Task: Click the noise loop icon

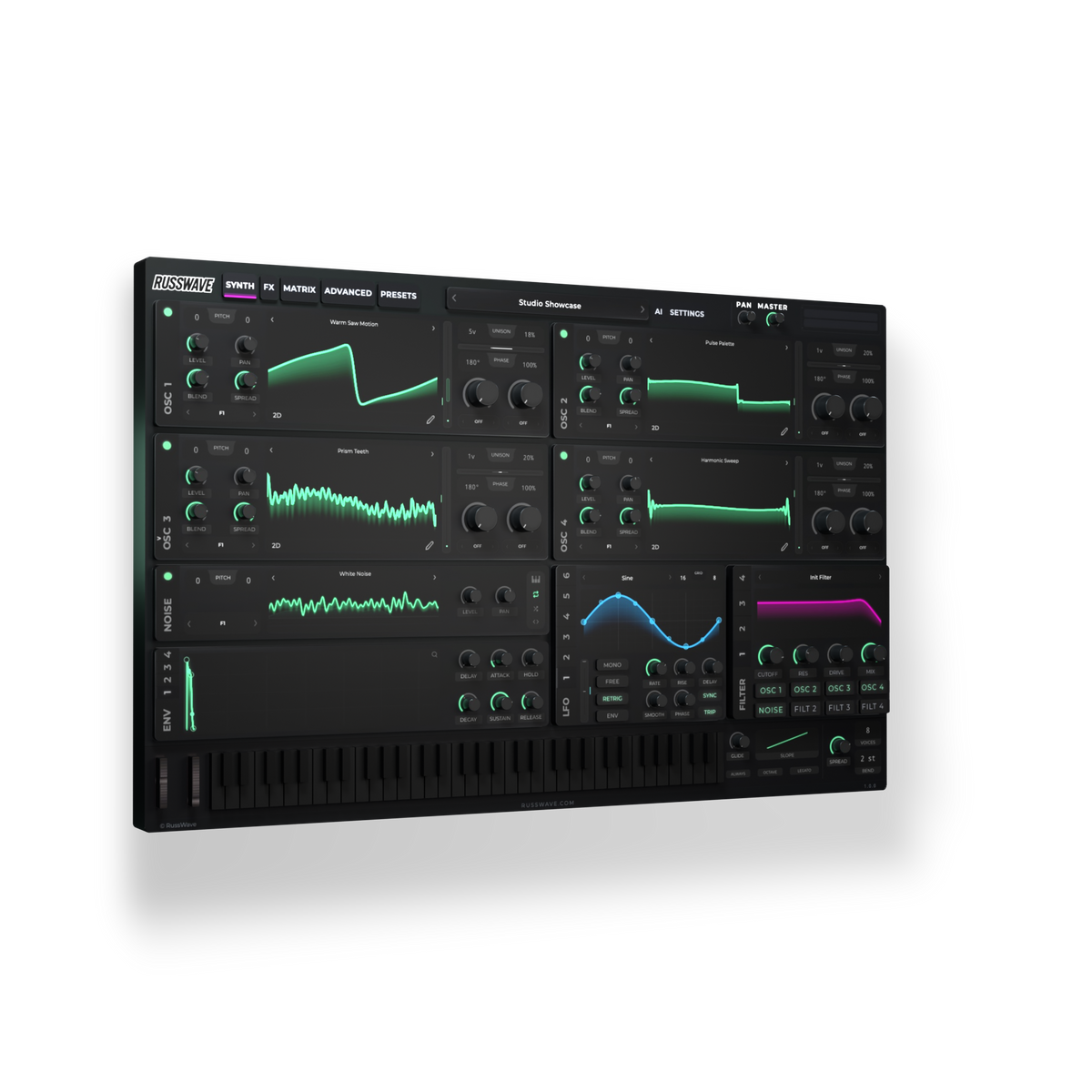Action: (536, 593)
